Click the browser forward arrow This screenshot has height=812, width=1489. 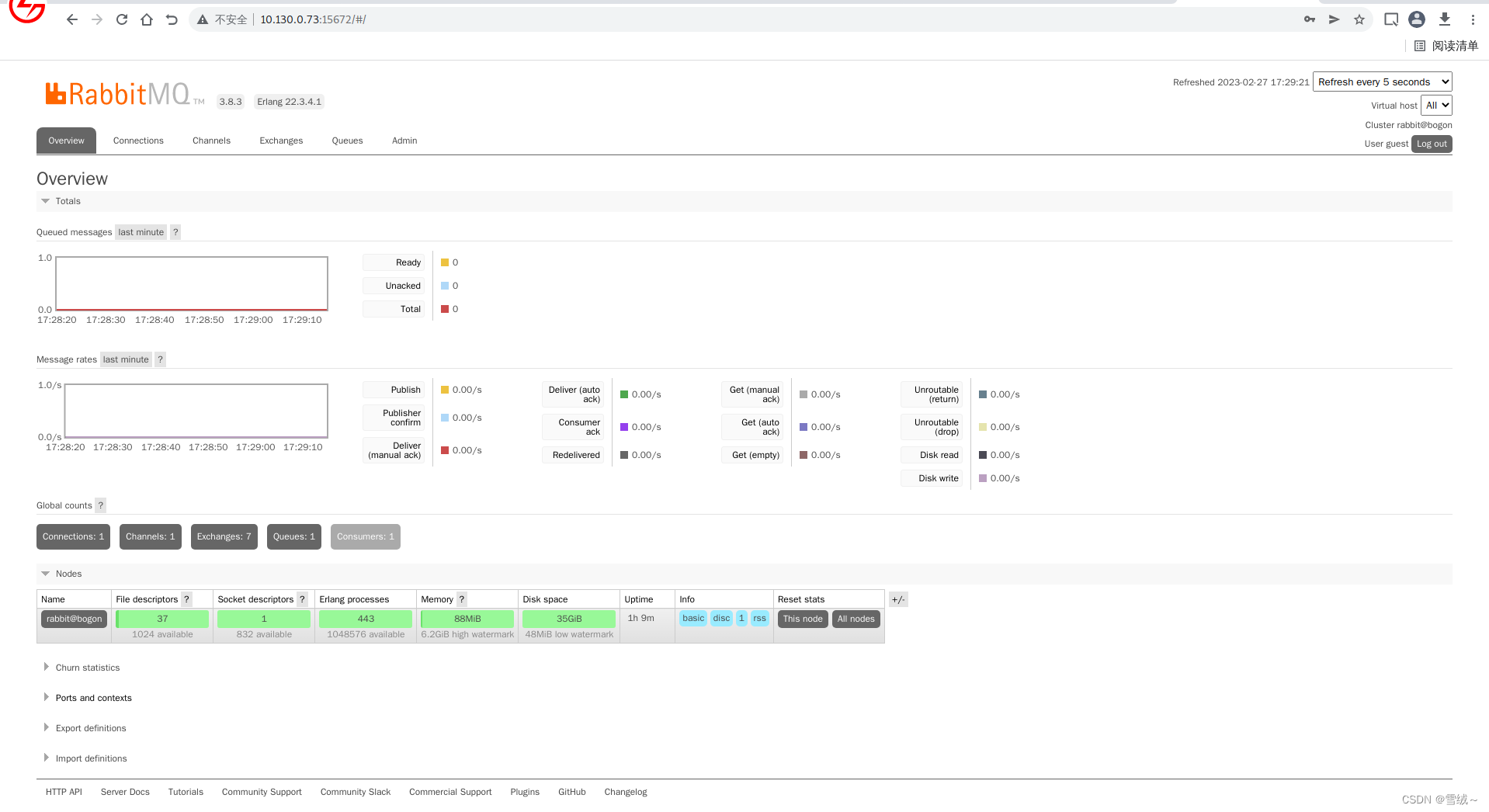tap(97, 19)
